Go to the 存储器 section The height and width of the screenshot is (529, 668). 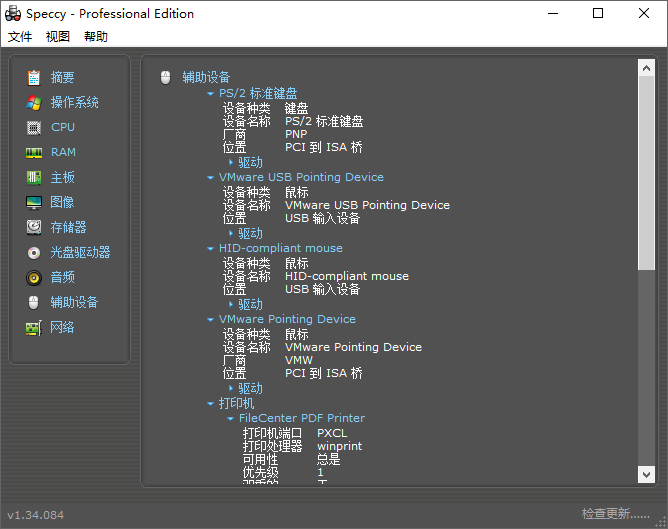(x=69, y=227)
